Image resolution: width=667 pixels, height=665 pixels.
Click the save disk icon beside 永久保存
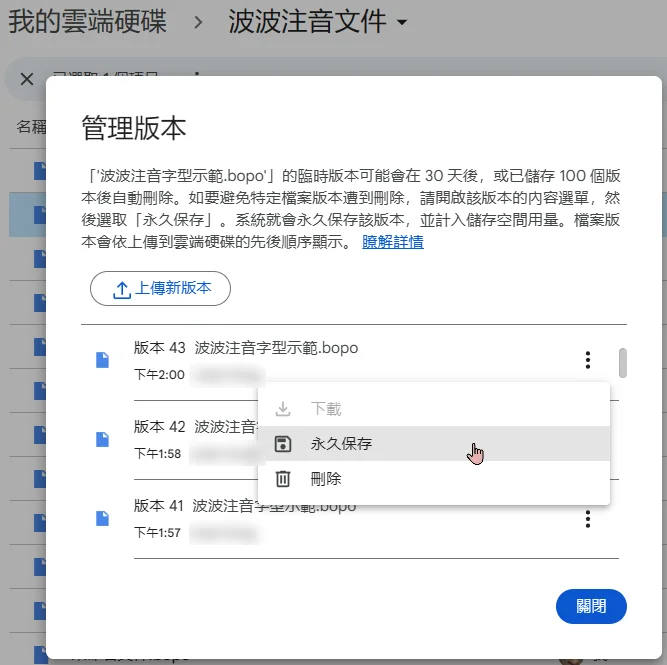click(283, 444)
